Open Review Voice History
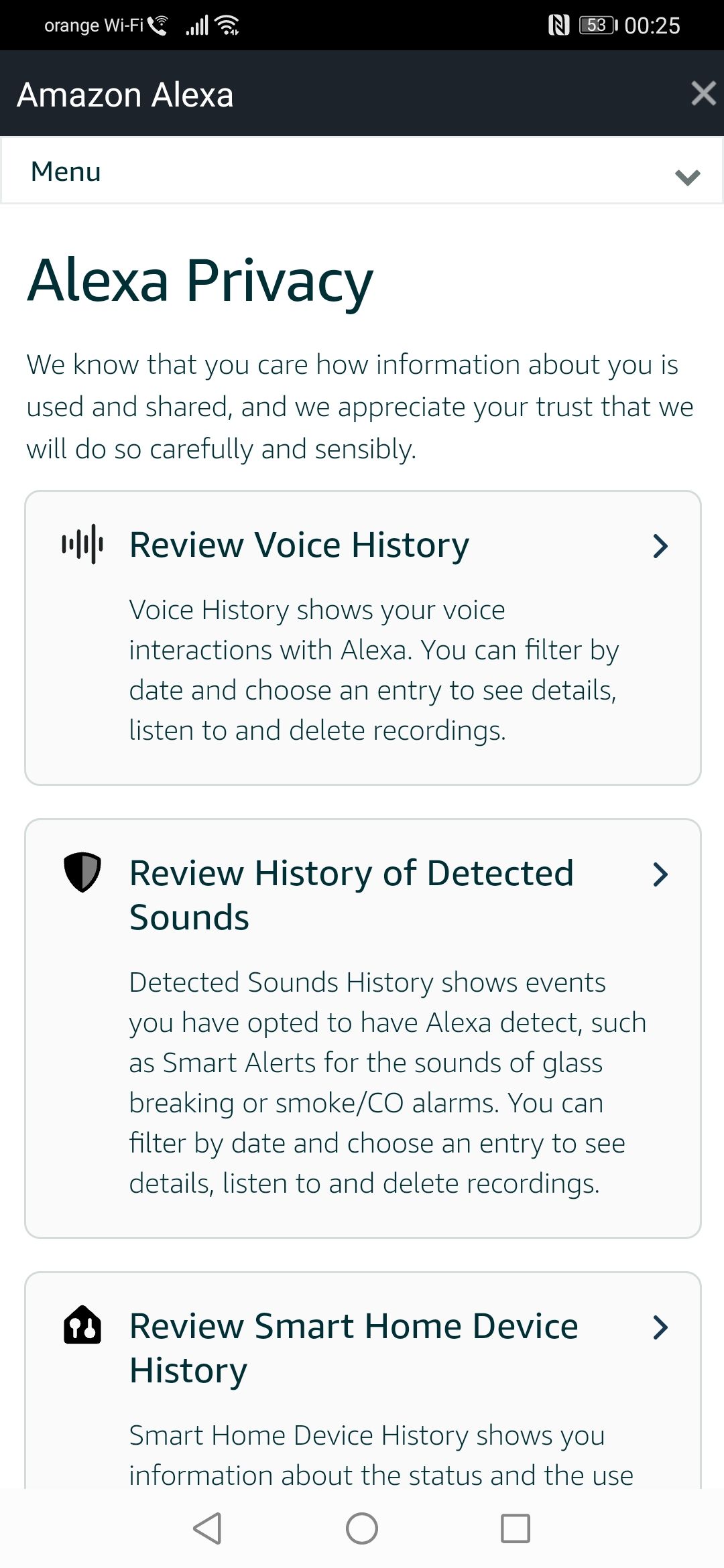The width and height of the screenshot is (724, 1568). point(300,544)
